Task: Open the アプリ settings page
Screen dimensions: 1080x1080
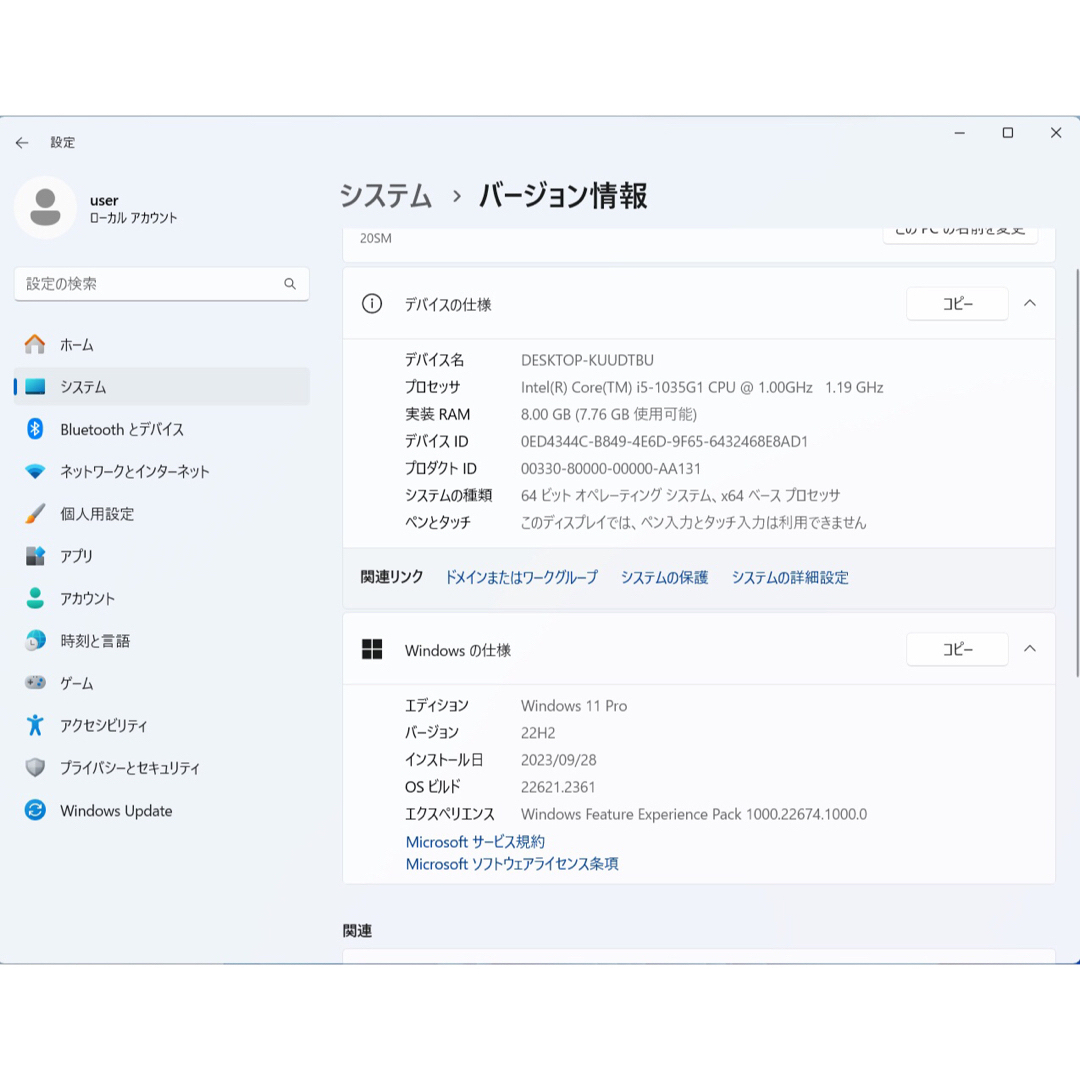Action: click(x=161, y=556)
